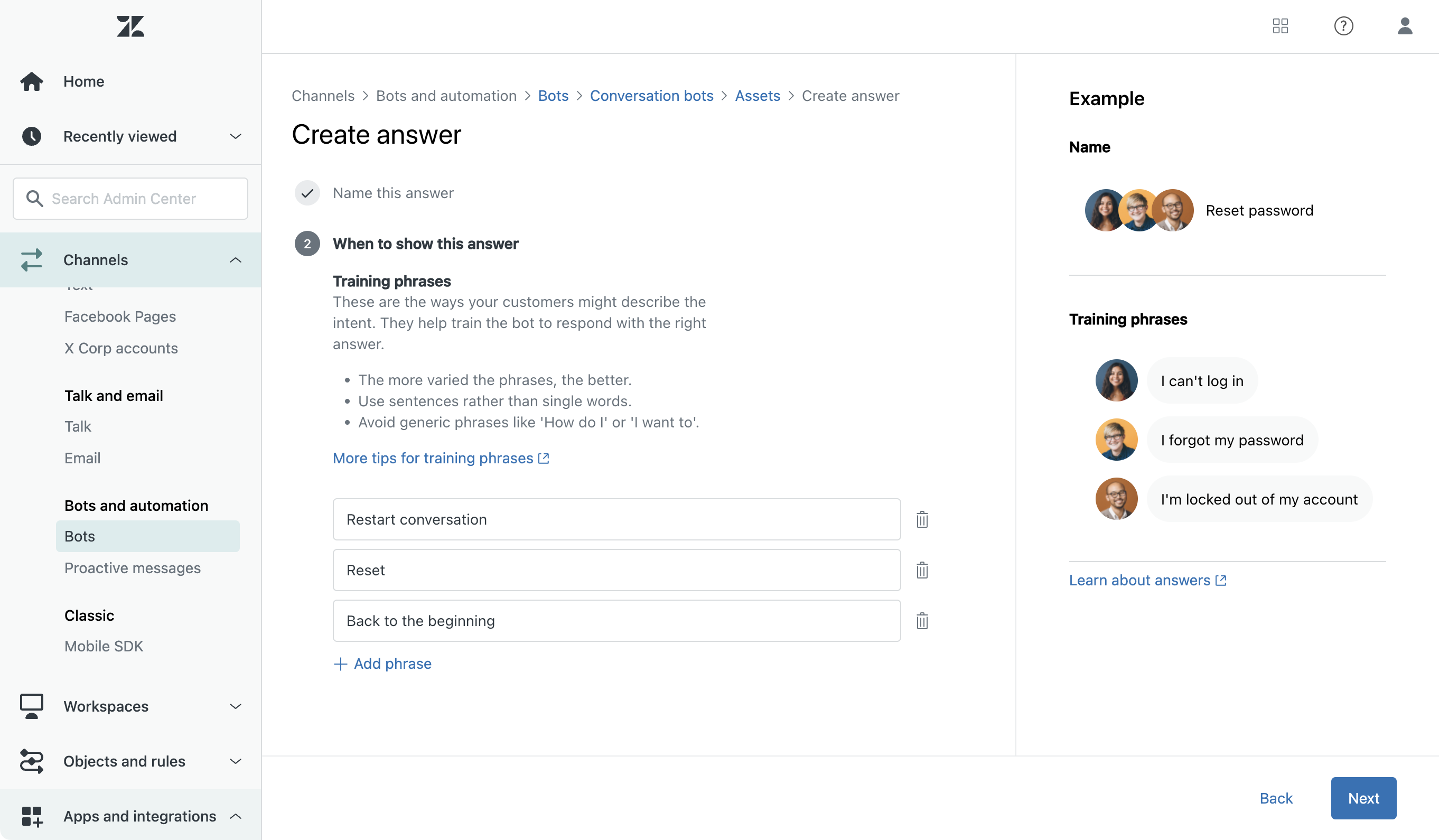Click the Zendesk logo
Screen dimensions: 1439x840
coord(129,26)
